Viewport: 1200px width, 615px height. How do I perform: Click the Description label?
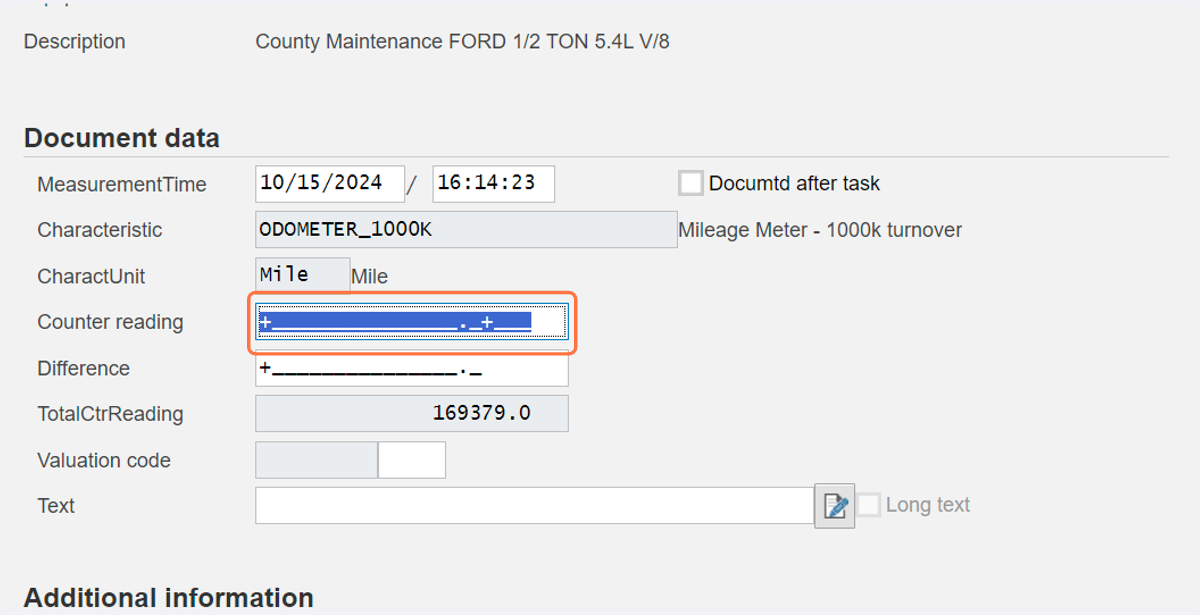coord(75,42)
